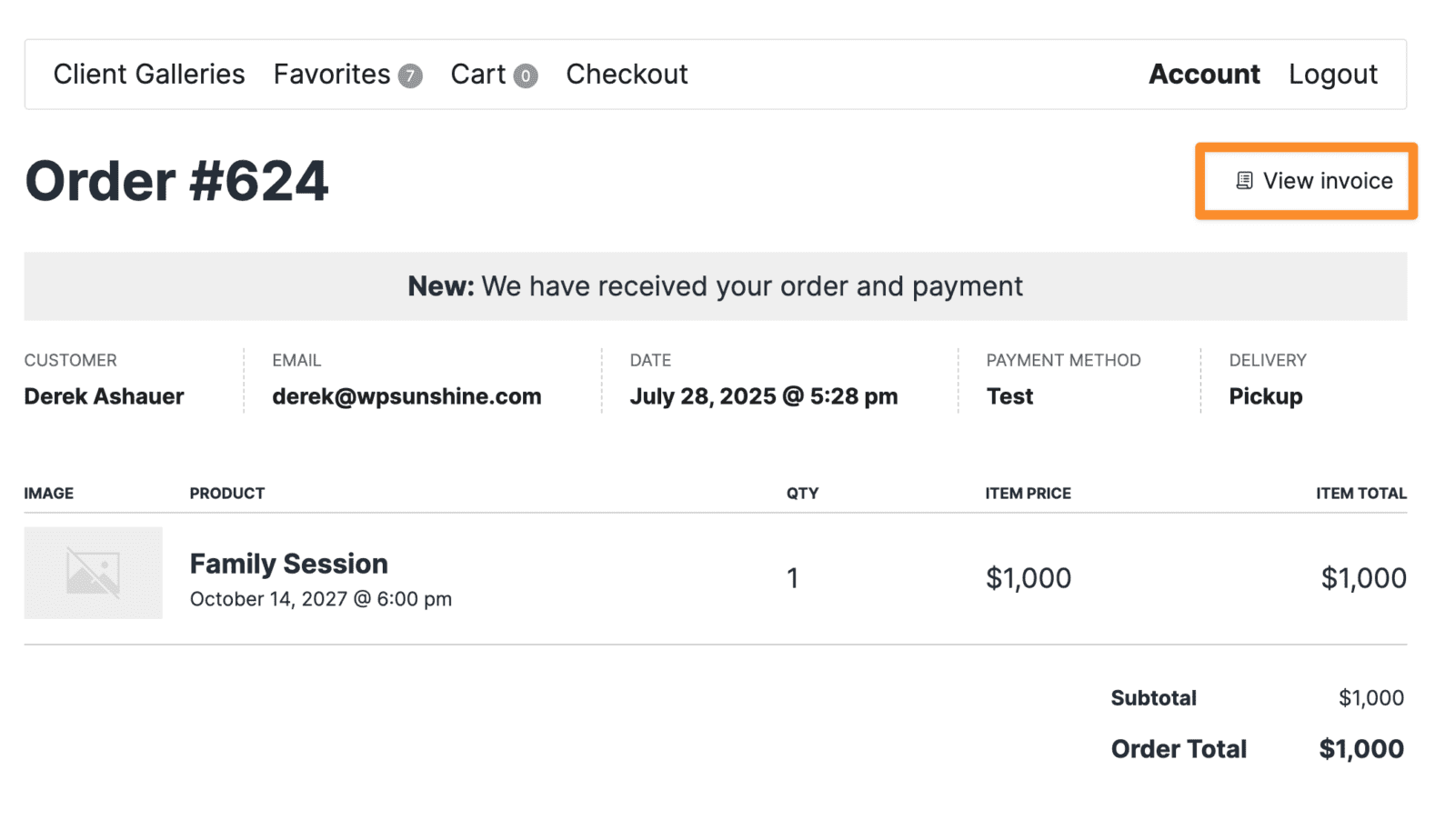Click the missing image placeholder icon
The image size is (1455, 840).
[93, 573]
